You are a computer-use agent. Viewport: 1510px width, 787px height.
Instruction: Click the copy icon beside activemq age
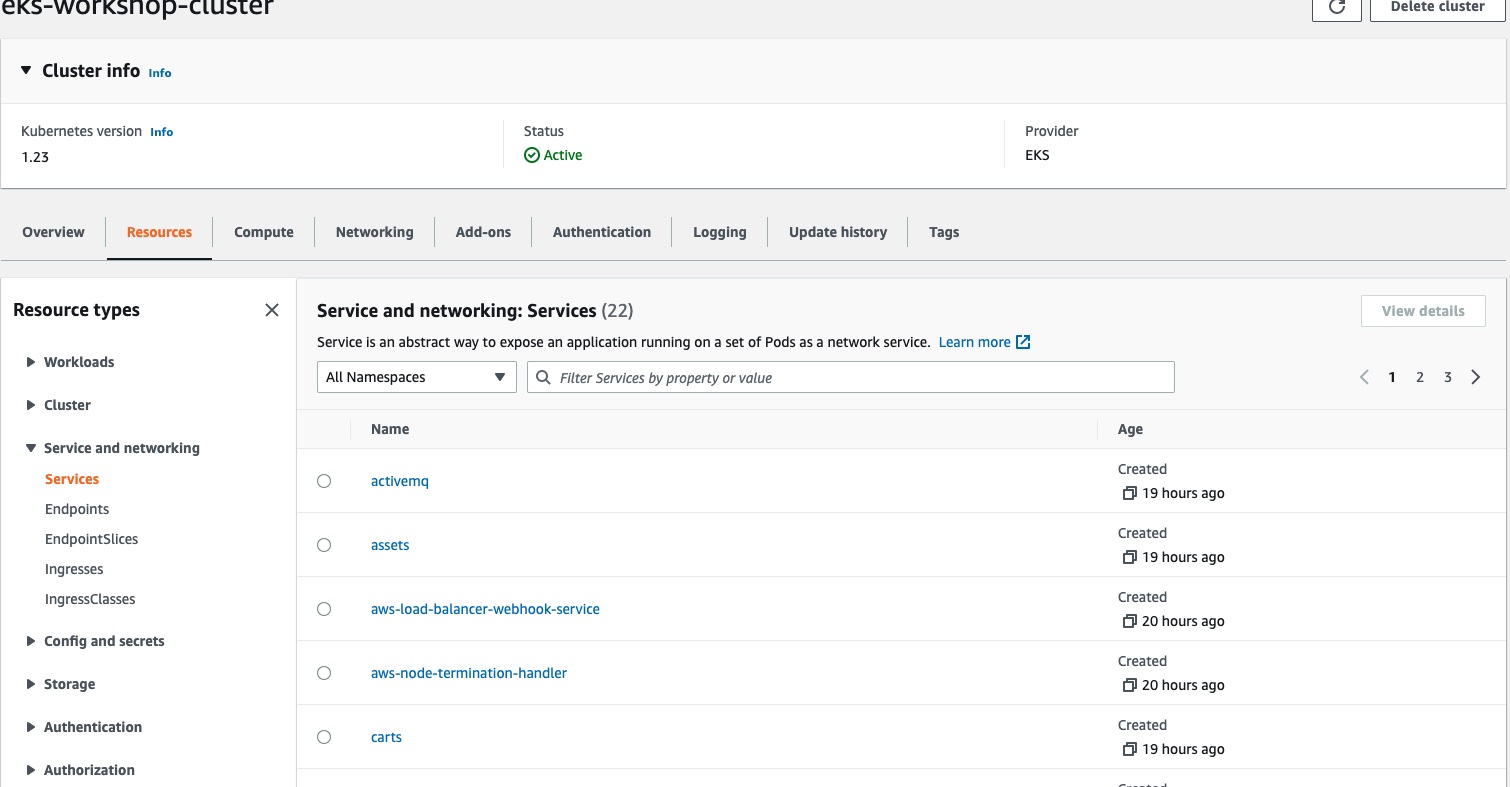coord(1129,493)
